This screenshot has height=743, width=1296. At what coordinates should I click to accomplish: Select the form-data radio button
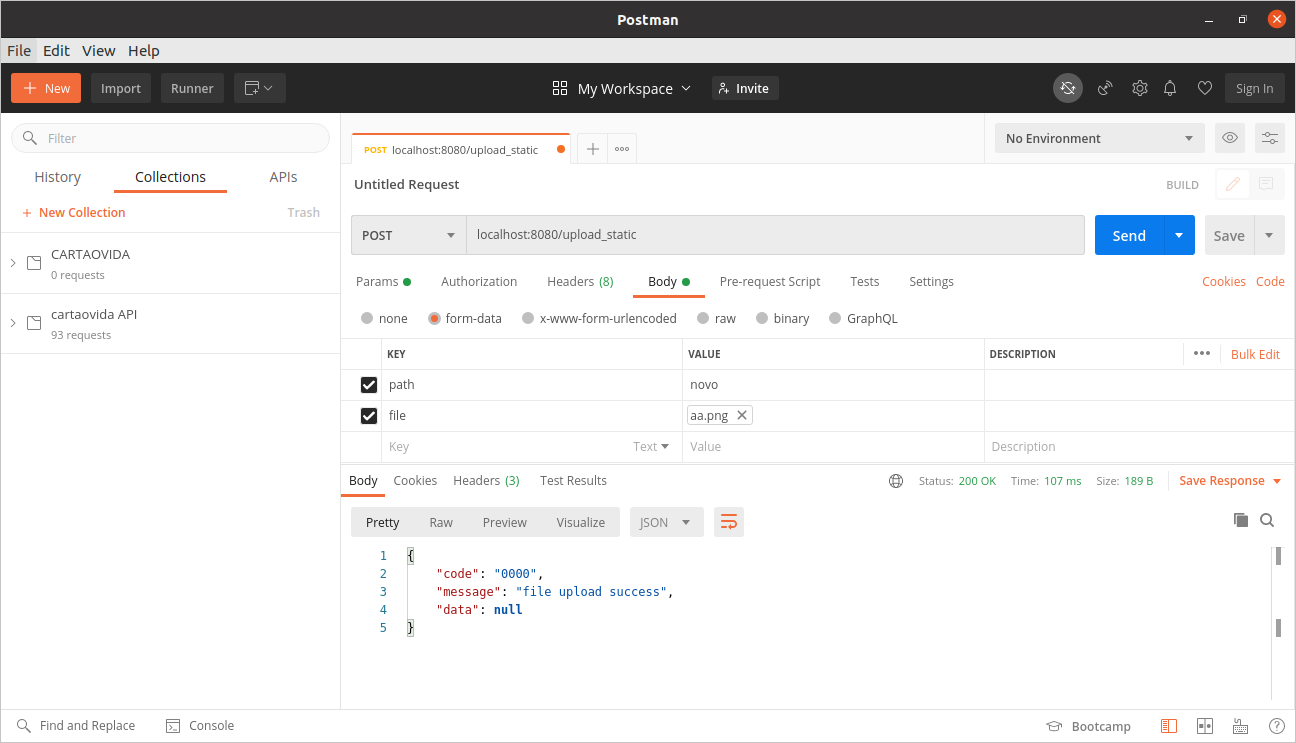(434, 319)
